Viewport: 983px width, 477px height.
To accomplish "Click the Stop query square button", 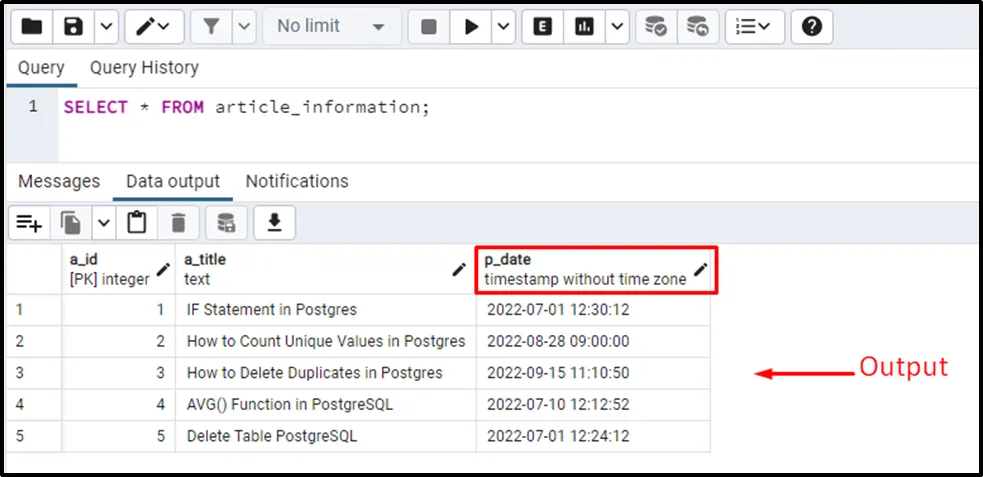I will 429,27.
